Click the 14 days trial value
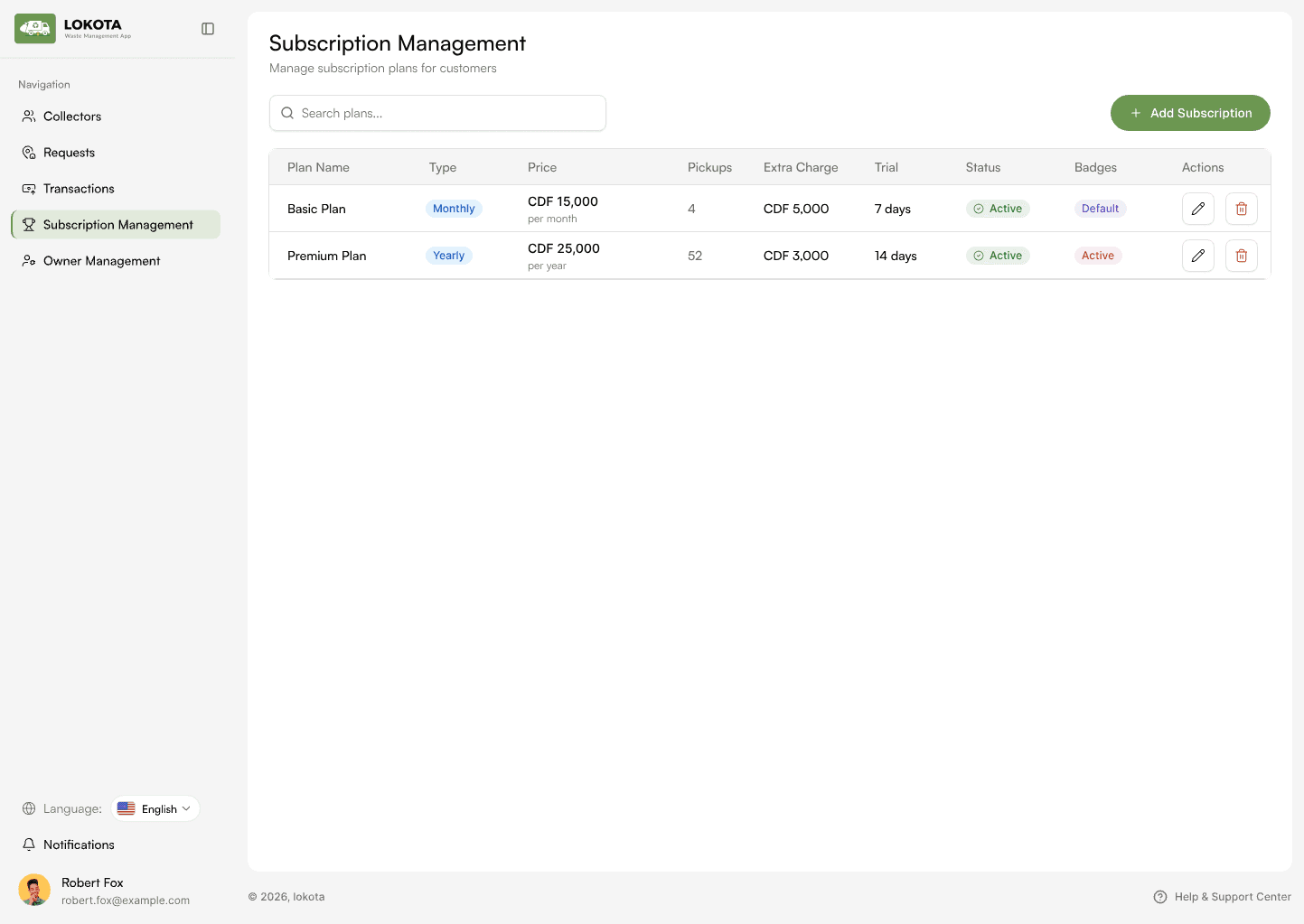Image resolution: width=1304 pixels, height=924 pixels. pos(896,256)
